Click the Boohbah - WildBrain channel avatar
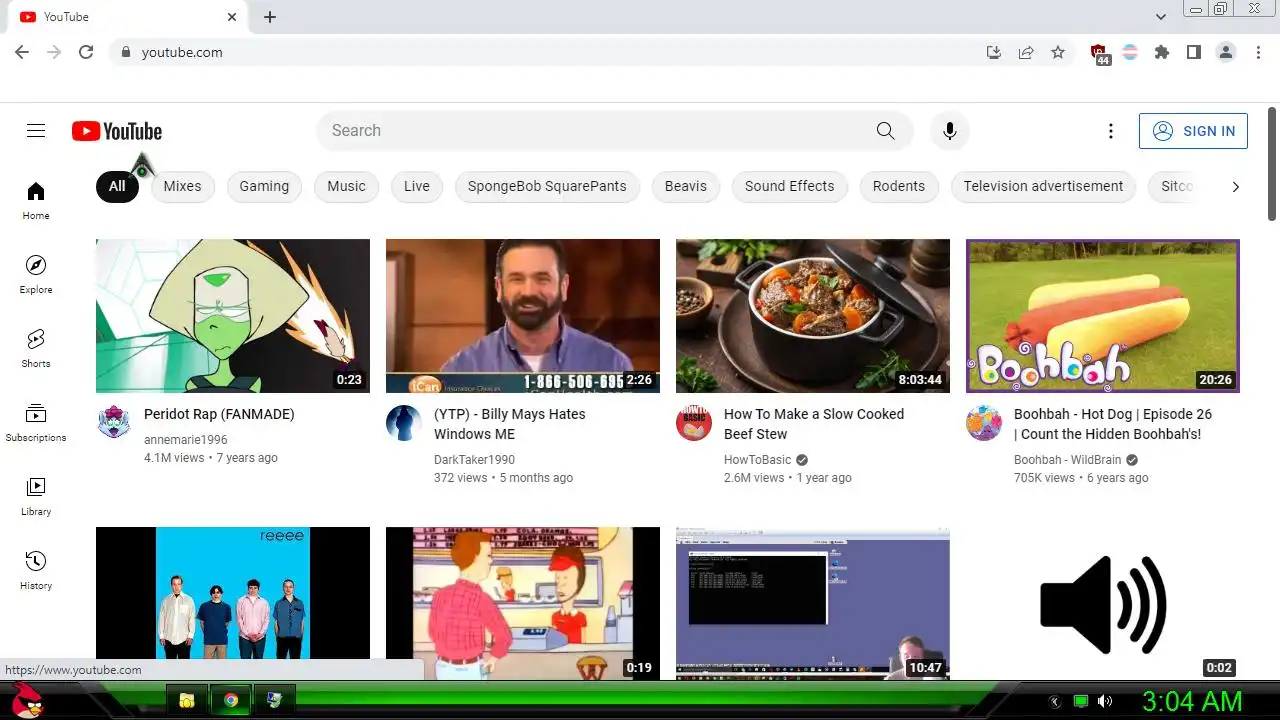 coord(984,422)
